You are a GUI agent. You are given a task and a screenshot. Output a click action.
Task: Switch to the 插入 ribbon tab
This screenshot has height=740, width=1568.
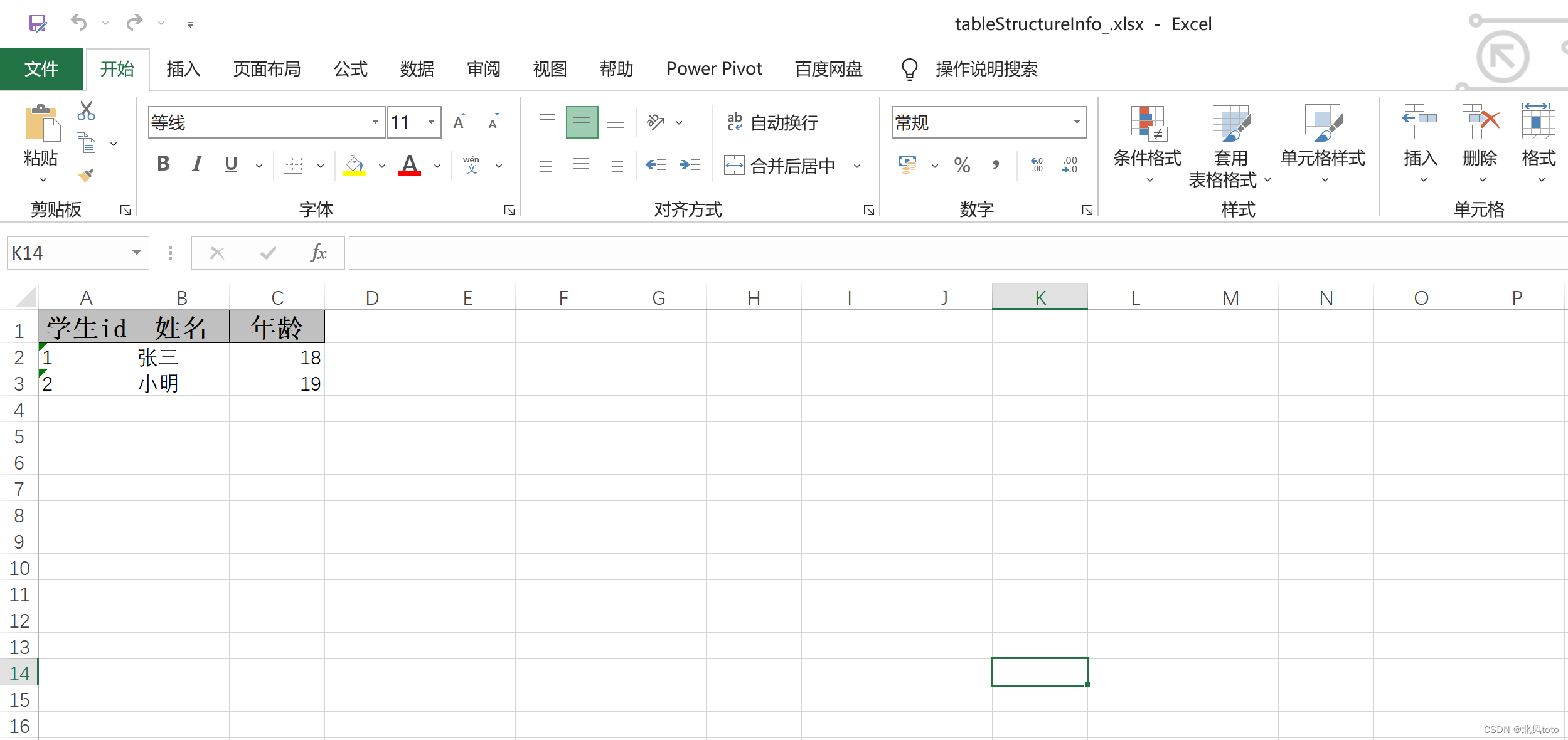coord(183,69)
